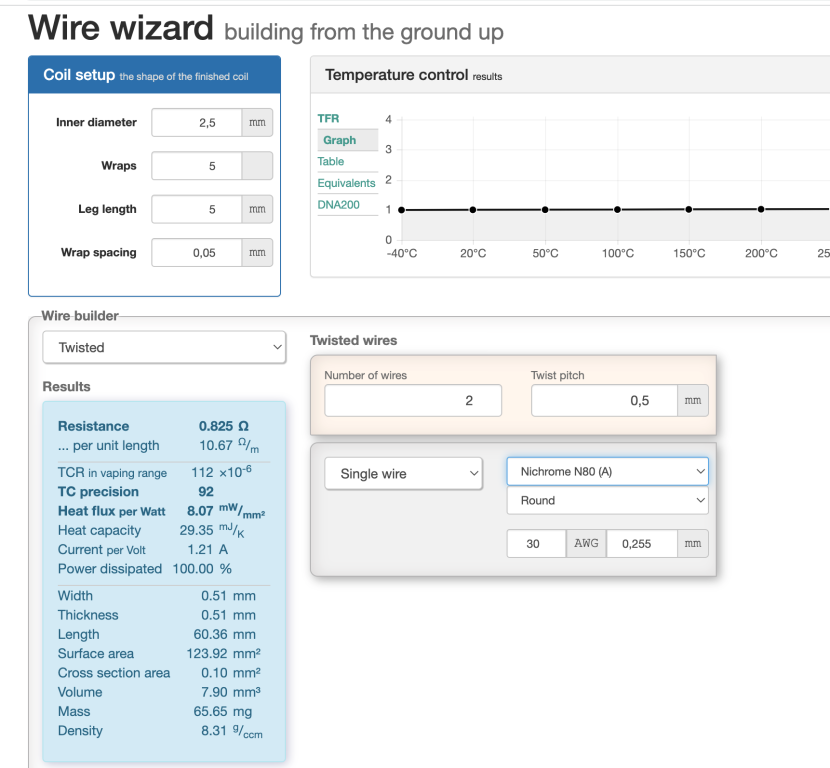Click the graph data point at 50°C
The width and height of the screenshot is (830, 768).
[545, 210]
